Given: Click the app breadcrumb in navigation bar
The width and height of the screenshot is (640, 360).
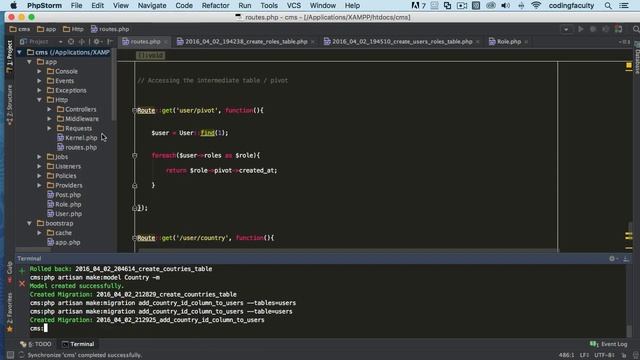Looking at the screenshot, I should pyautogui.click(x=47, y=29).
